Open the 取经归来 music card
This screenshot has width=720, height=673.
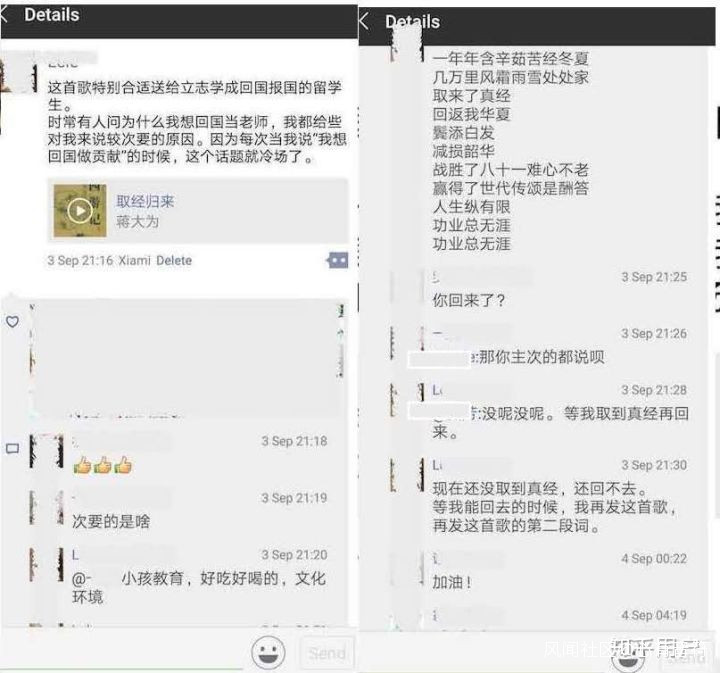click(x=198, y=211)
